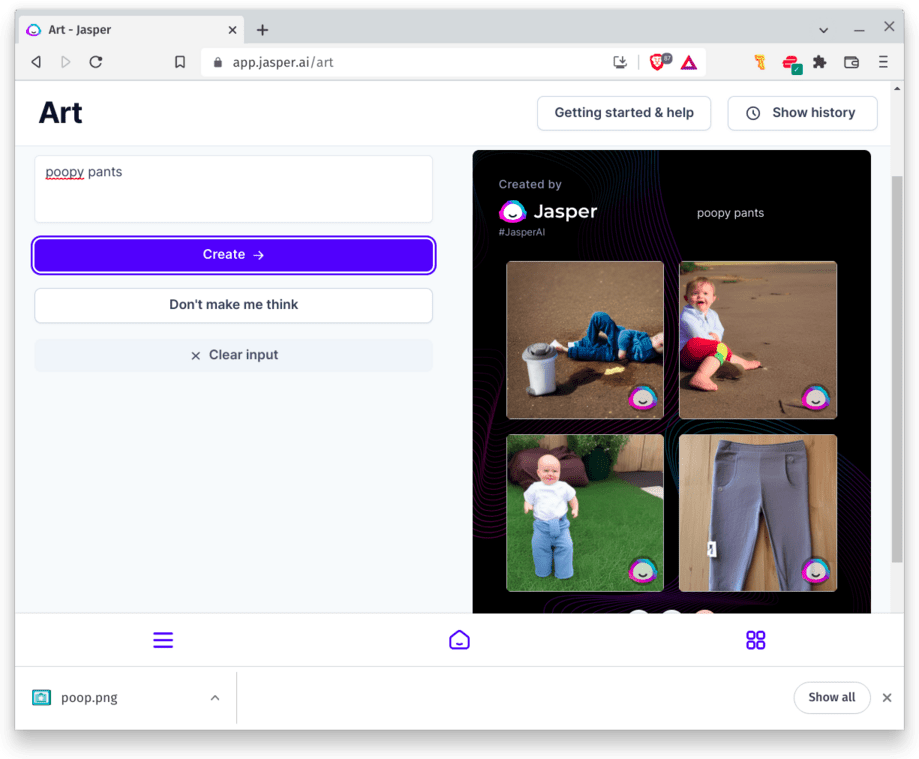919x759 pixels.
Task: Click the Jasper logo in the image card
Action: 548,212
